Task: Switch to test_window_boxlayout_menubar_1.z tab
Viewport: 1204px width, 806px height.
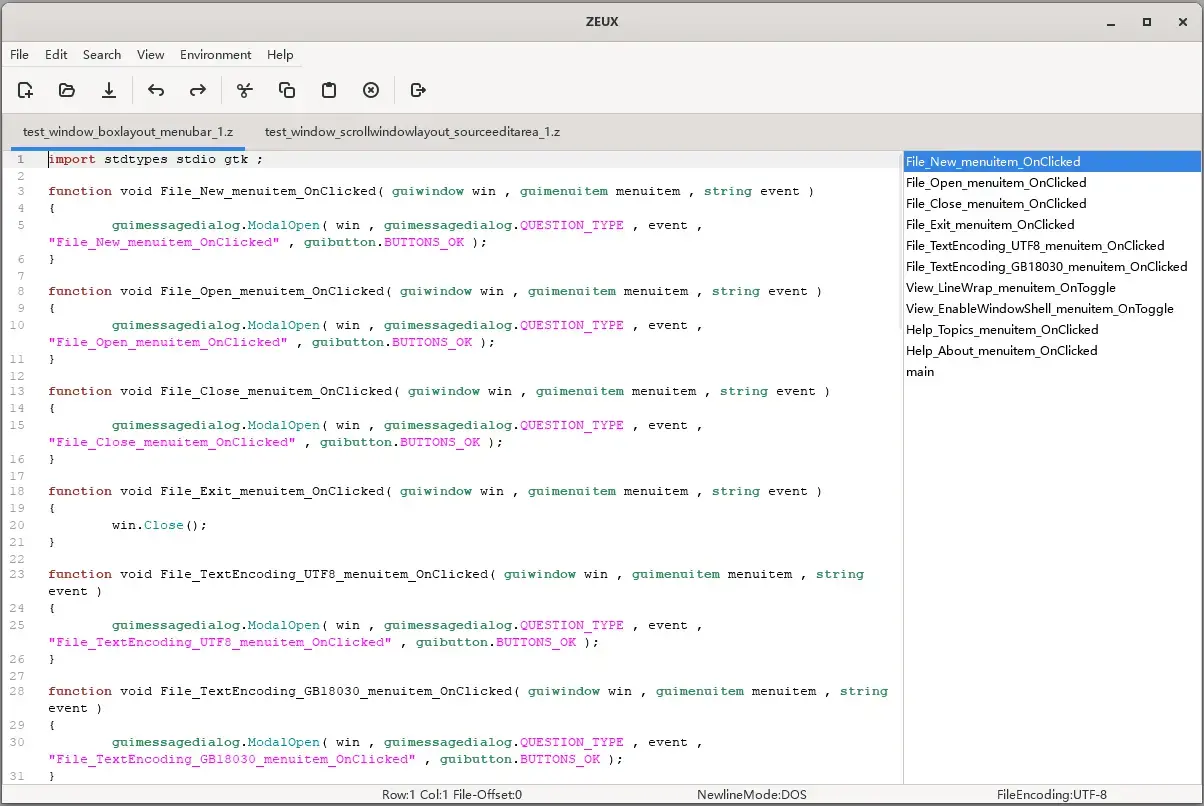Action: 128,132
